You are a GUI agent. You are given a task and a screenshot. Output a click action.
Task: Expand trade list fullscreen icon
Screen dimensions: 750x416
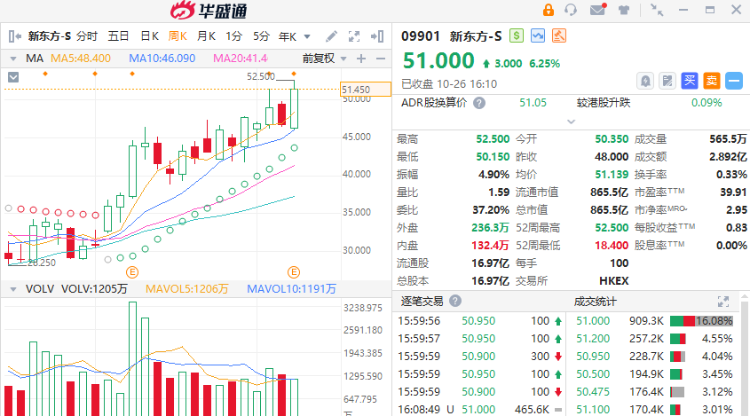[723, 301]
